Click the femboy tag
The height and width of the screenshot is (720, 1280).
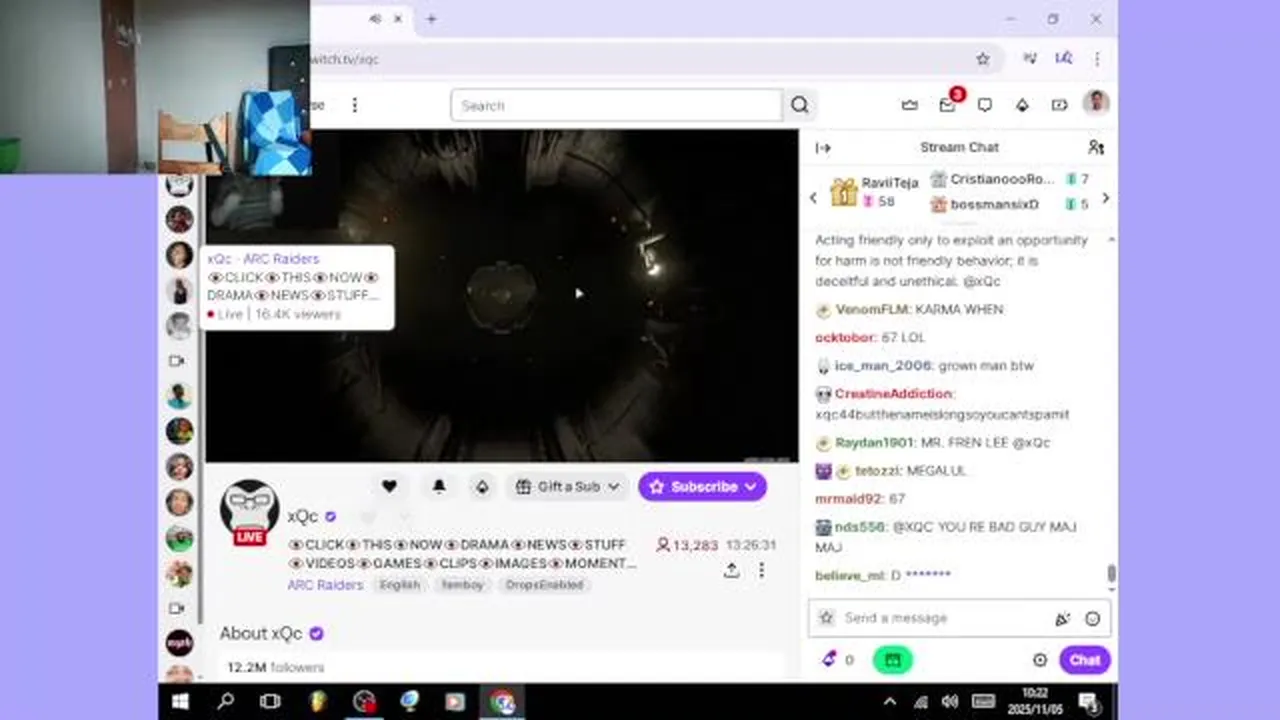[462, 585]
